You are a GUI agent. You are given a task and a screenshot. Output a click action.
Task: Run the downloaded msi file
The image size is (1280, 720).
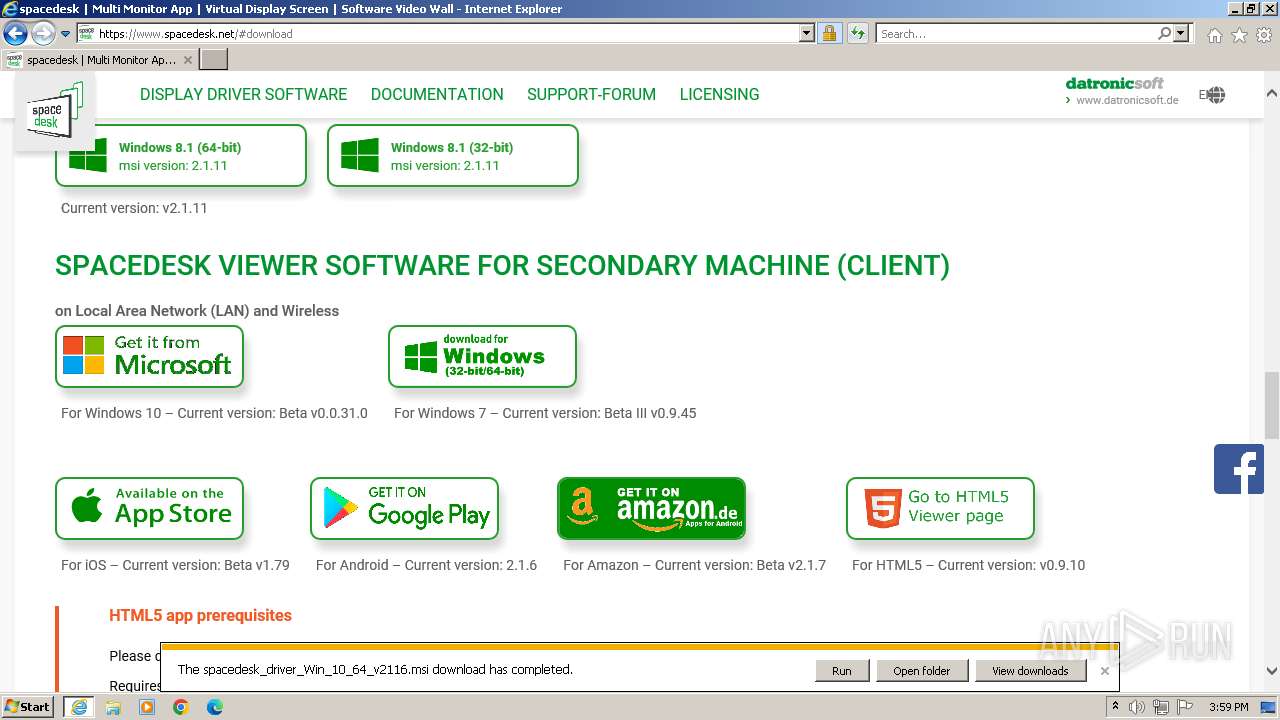(842, 671)
